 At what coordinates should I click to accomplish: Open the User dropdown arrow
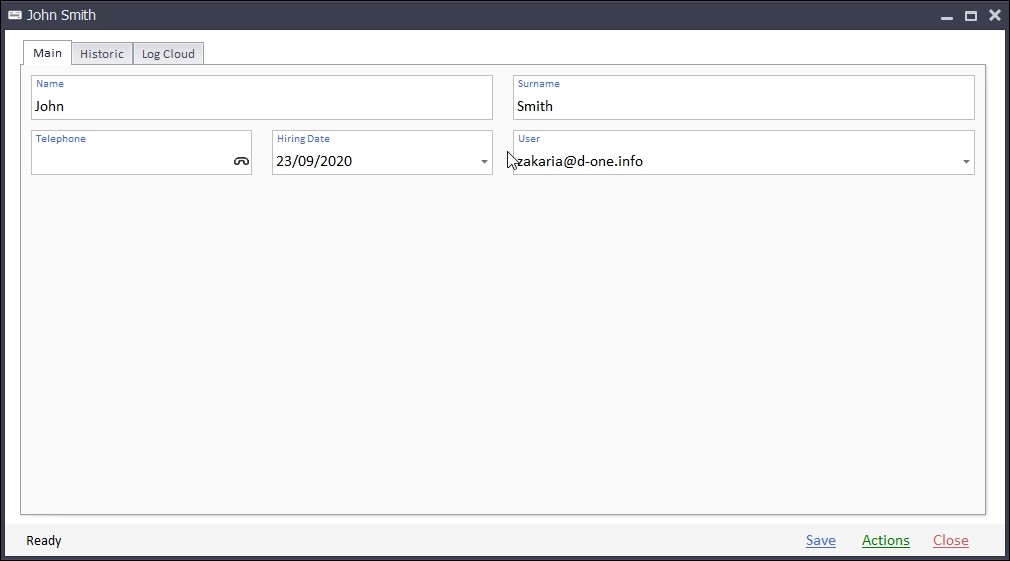[966, 162]
